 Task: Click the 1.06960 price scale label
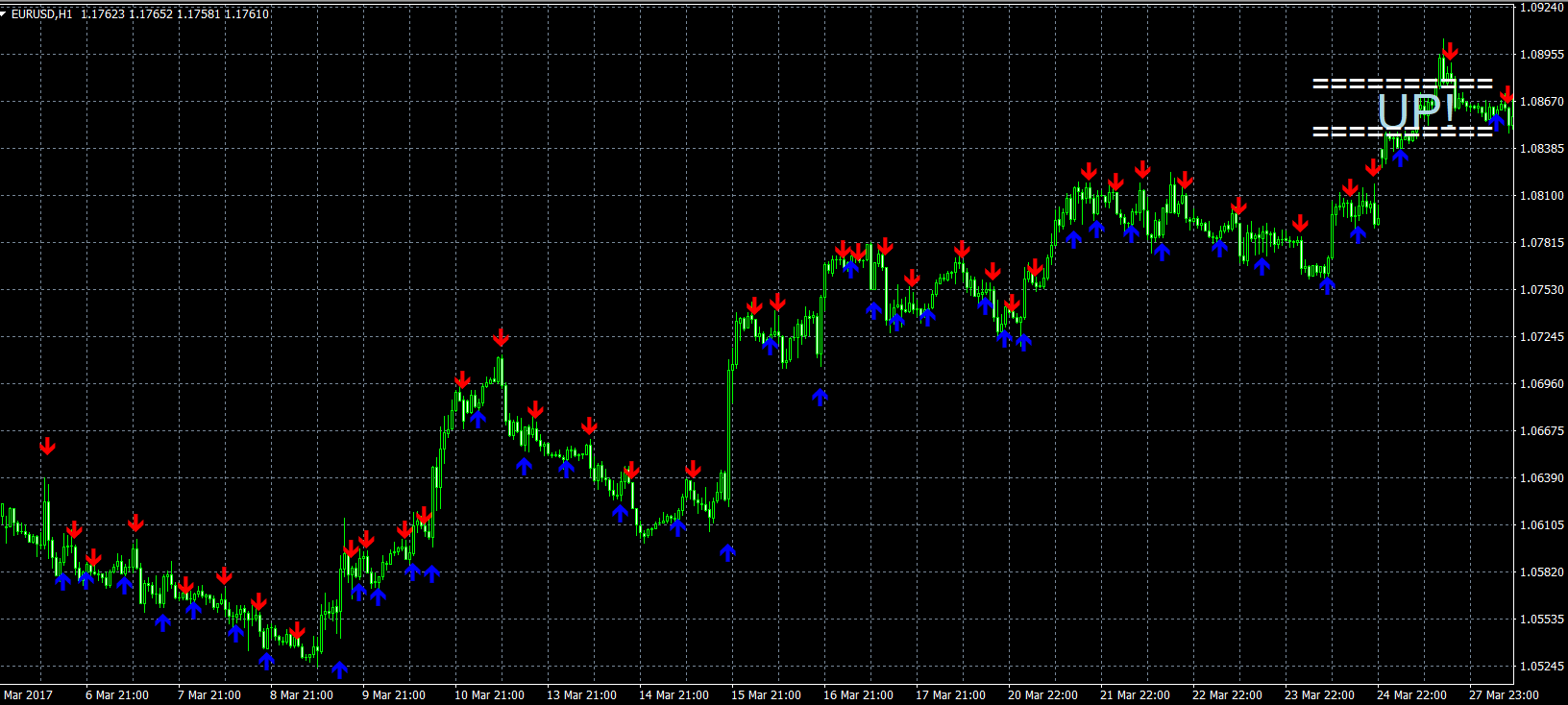click(1542, 384)
